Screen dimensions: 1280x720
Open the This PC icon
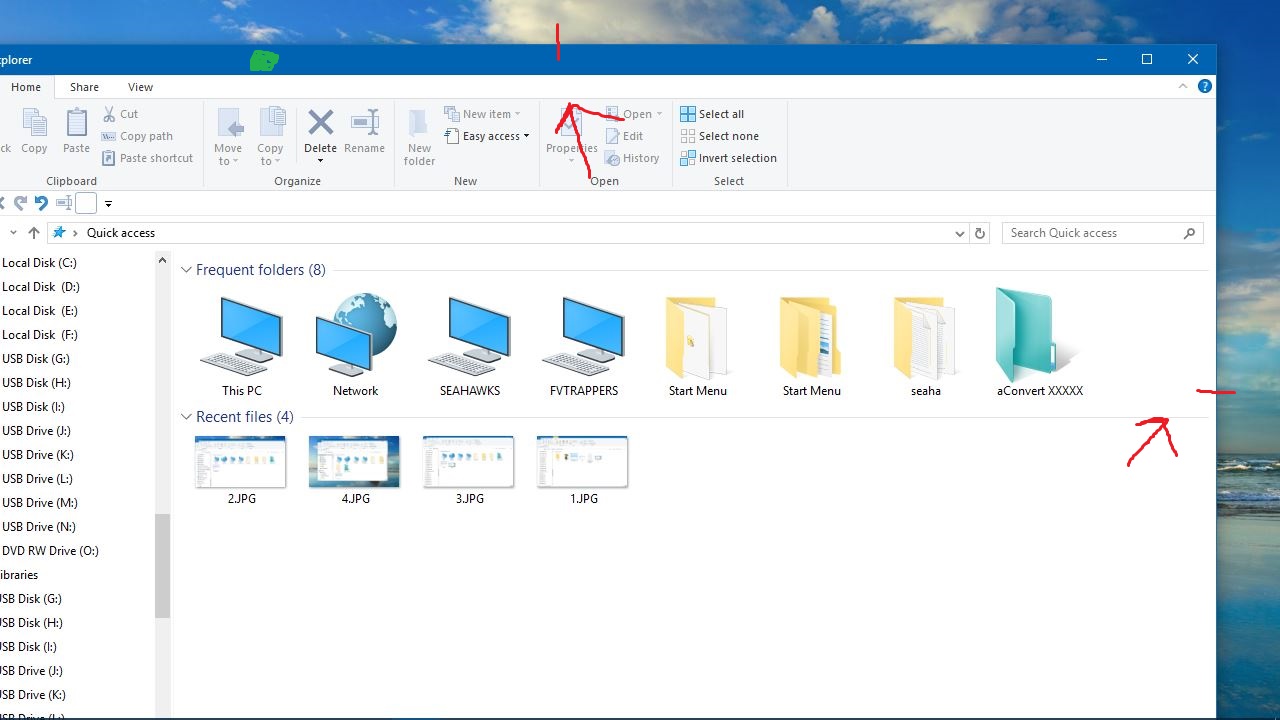pyautogui.click(x=242, y=346)
